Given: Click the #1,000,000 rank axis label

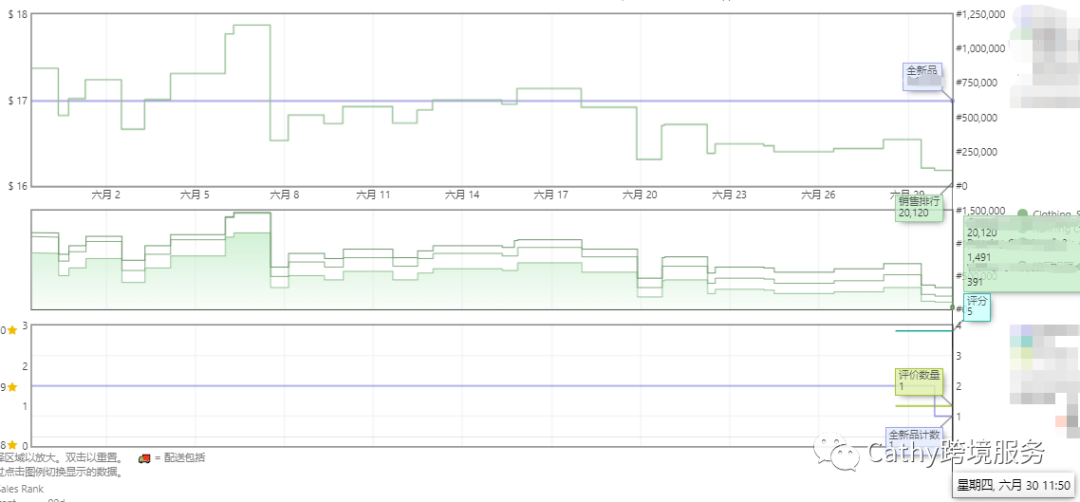Looking at the screenshot, I should 982,48.
